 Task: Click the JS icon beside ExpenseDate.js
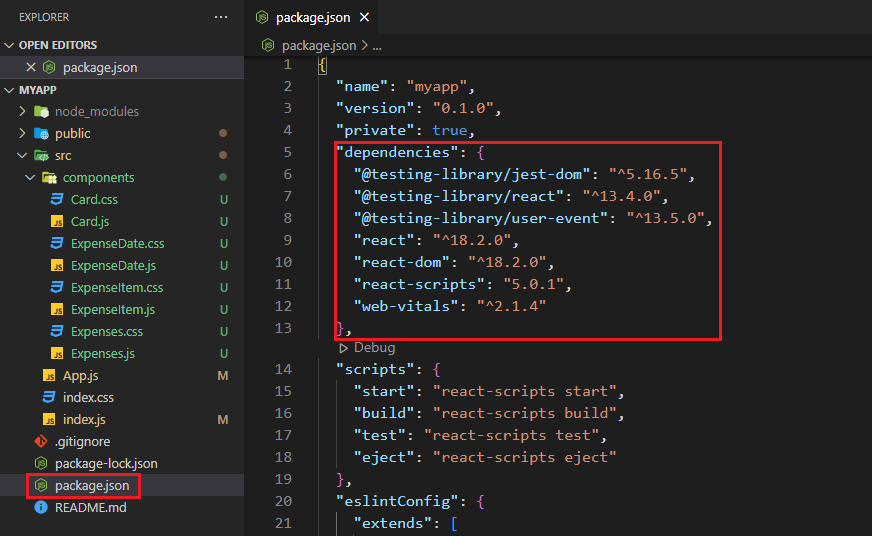57,265
